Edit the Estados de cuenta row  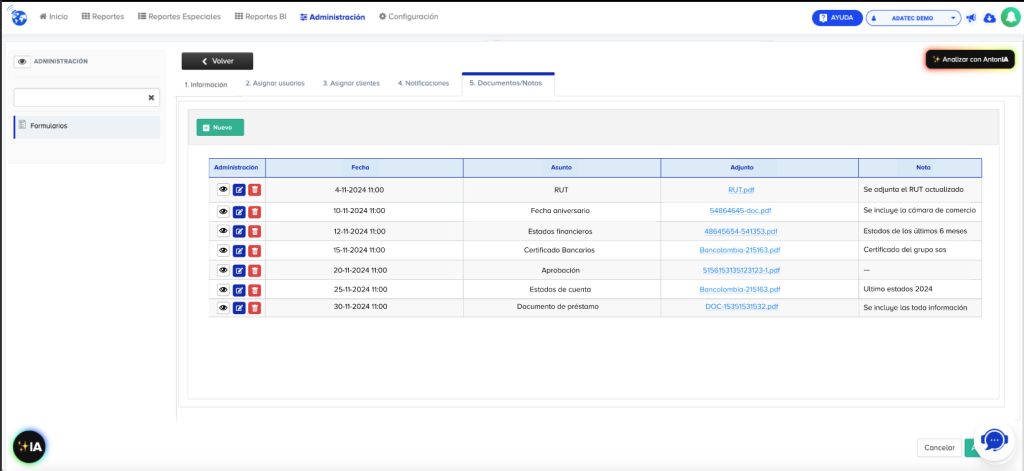pos(239,289)
